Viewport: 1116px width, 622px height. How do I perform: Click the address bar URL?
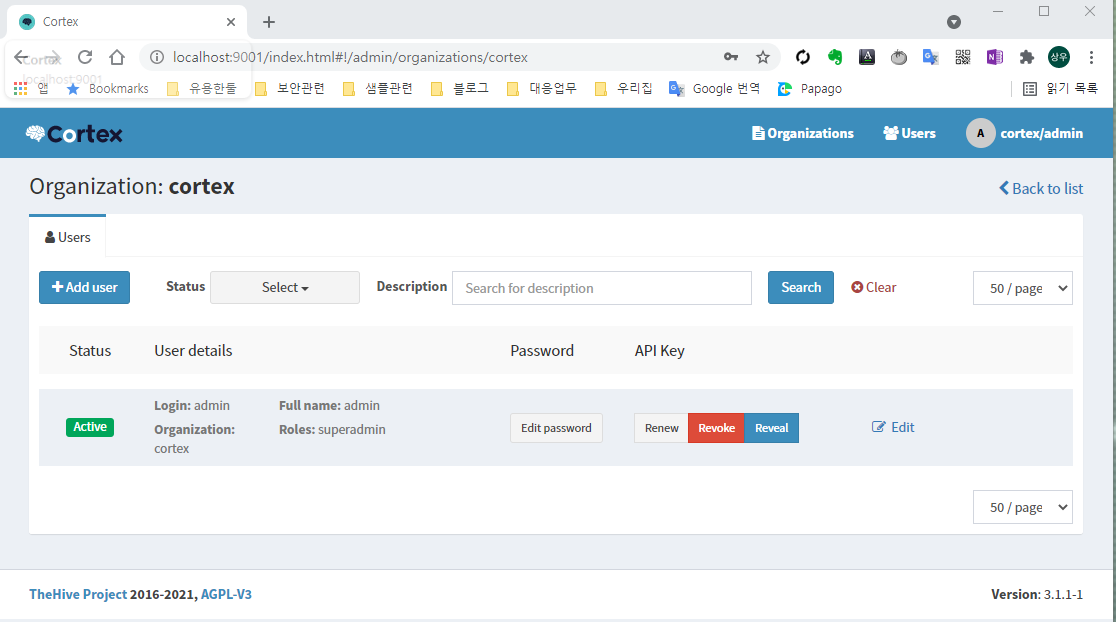[350, 57]
